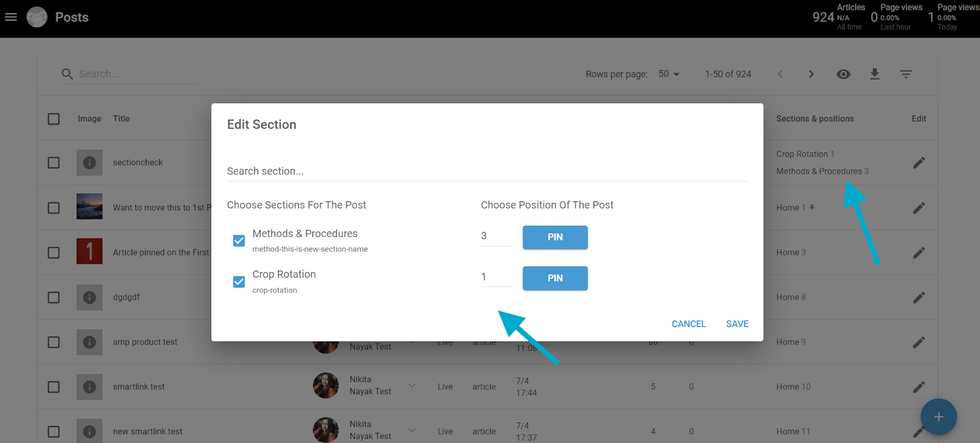The width and height of the screenshot is (980, 443).
Task: Open the rows per page dropdown
Action: click(x=669, y=75)
